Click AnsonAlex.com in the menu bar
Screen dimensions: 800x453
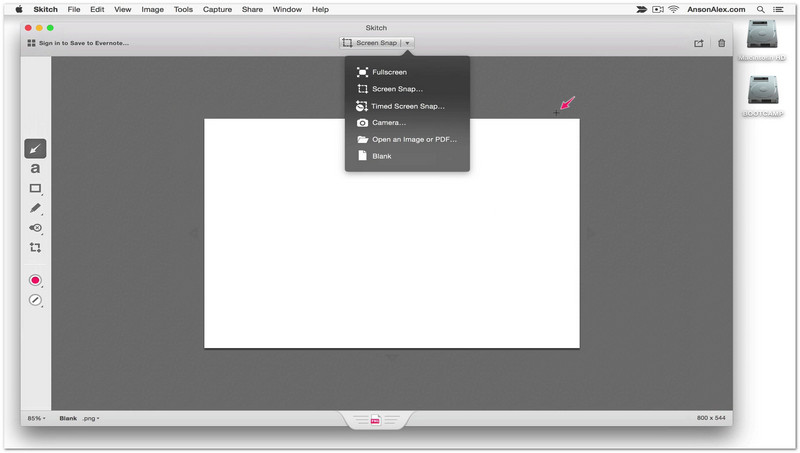coord(716,9)
